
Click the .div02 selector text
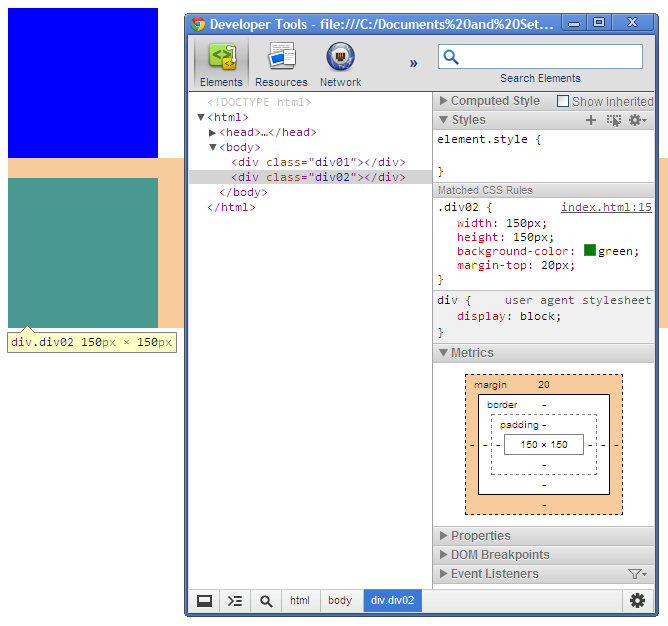(x=458, y=208)
